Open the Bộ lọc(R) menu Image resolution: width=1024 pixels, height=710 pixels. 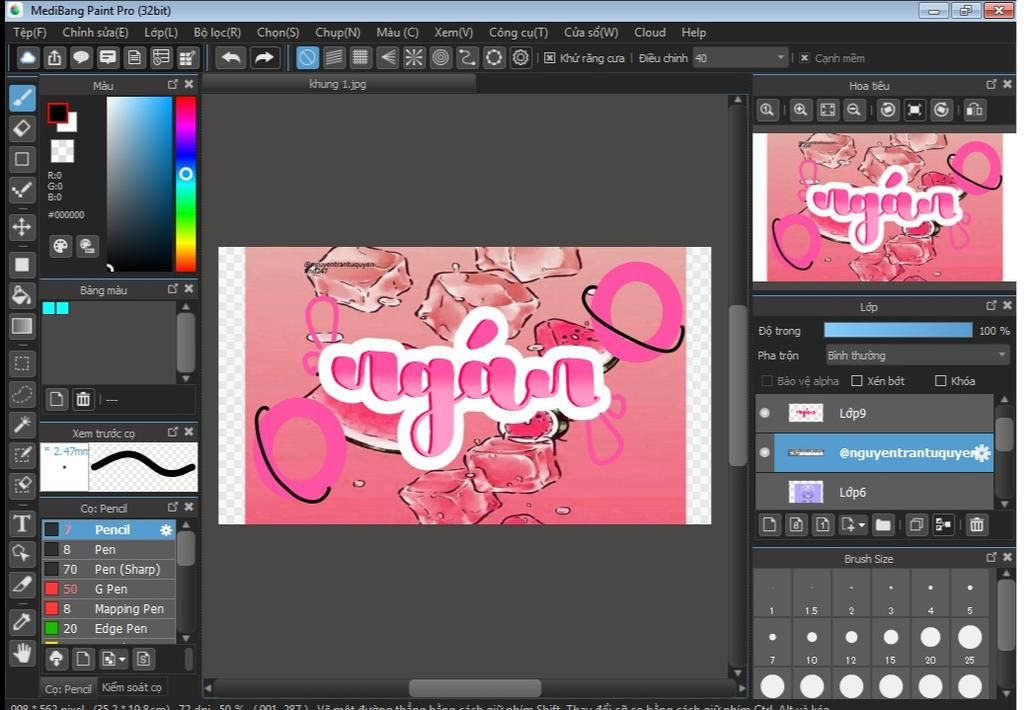[217, 32]
